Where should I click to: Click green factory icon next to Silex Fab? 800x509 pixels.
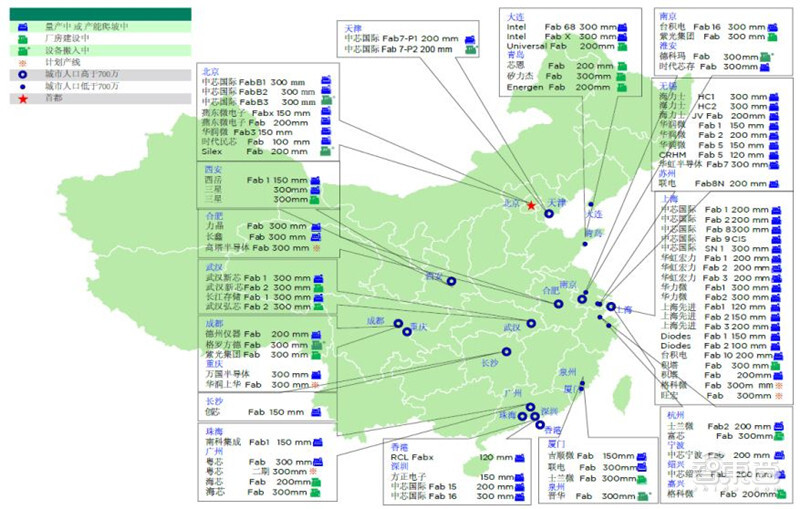tap(325, 152)
